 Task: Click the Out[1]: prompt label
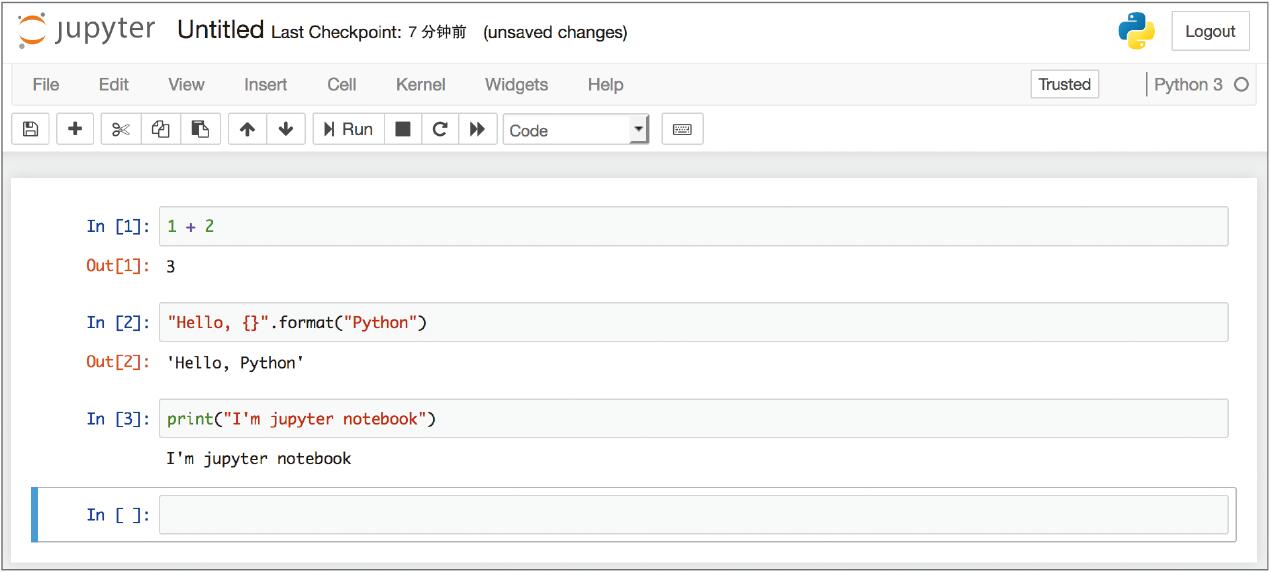118,266
